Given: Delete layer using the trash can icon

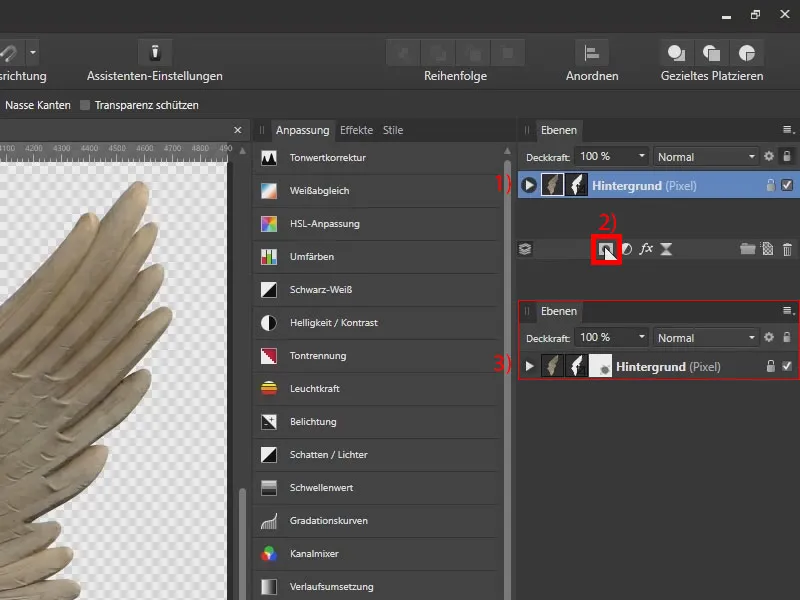Looking at the screenshot, I should [x=787, y=249].
